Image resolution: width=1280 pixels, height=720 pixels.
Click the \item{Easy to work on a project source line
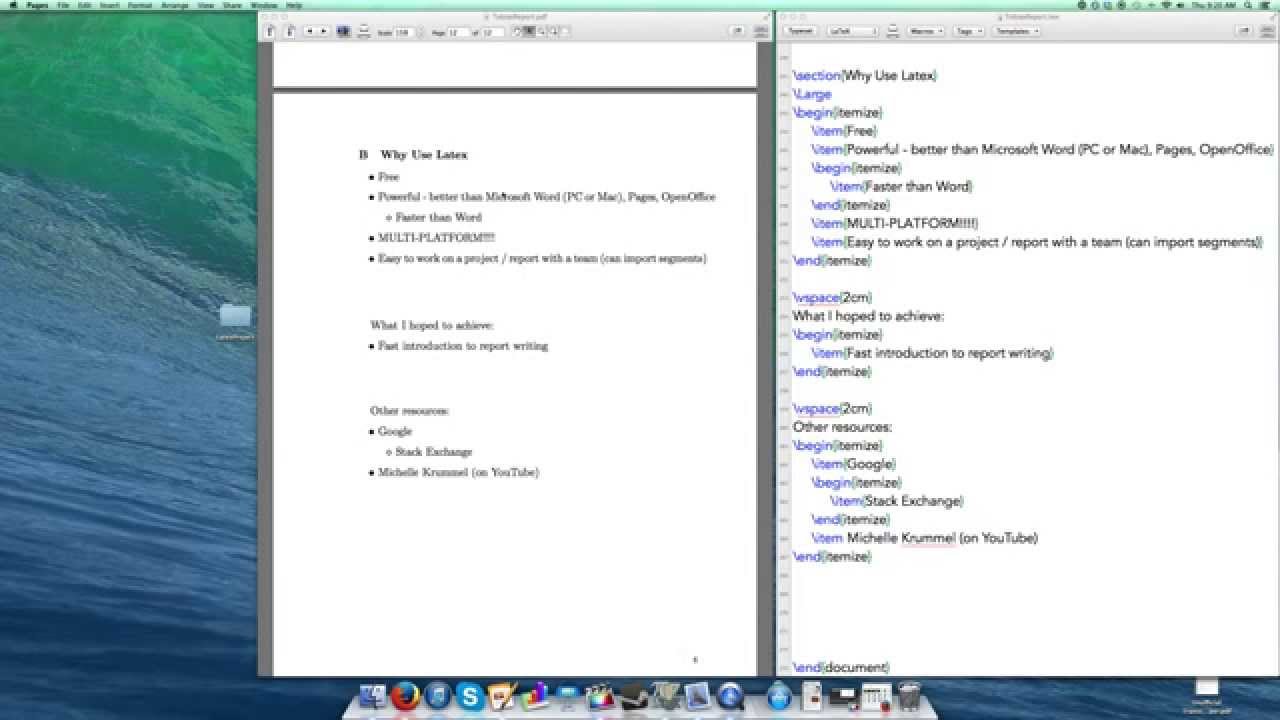pyautogui.click(x=1038, y=242)
